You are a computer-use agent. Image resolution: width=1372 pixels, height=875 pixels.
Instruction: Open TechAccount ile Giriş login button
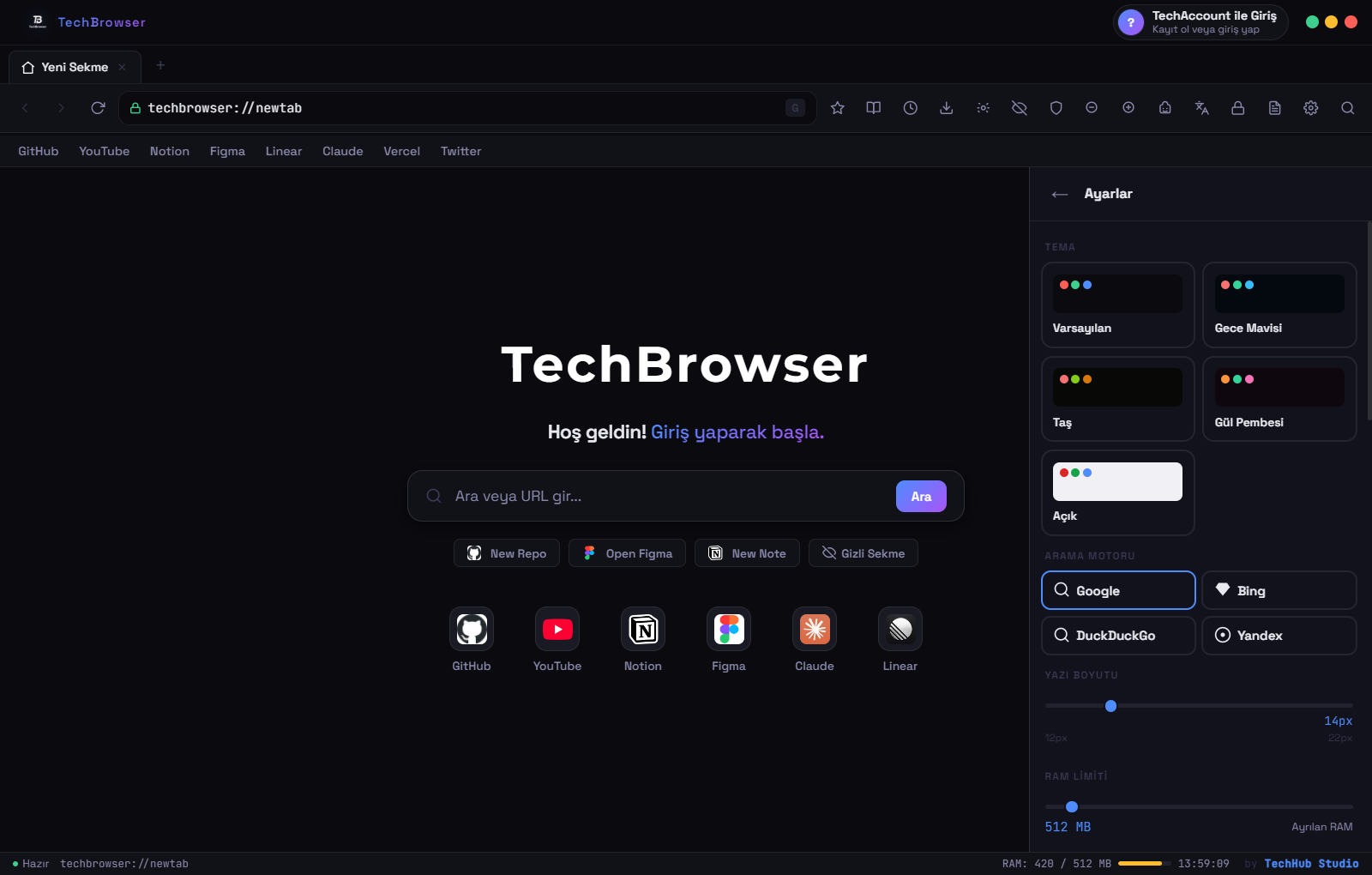[1200, 22]
